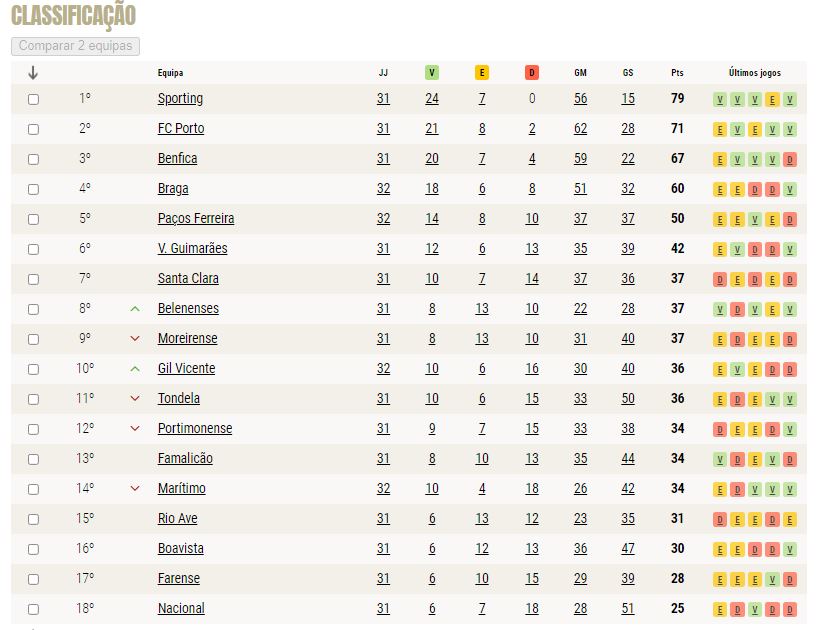Click Santa Clara's first red D result badge
Screen dimensions: 817x630
click(720, 279)
